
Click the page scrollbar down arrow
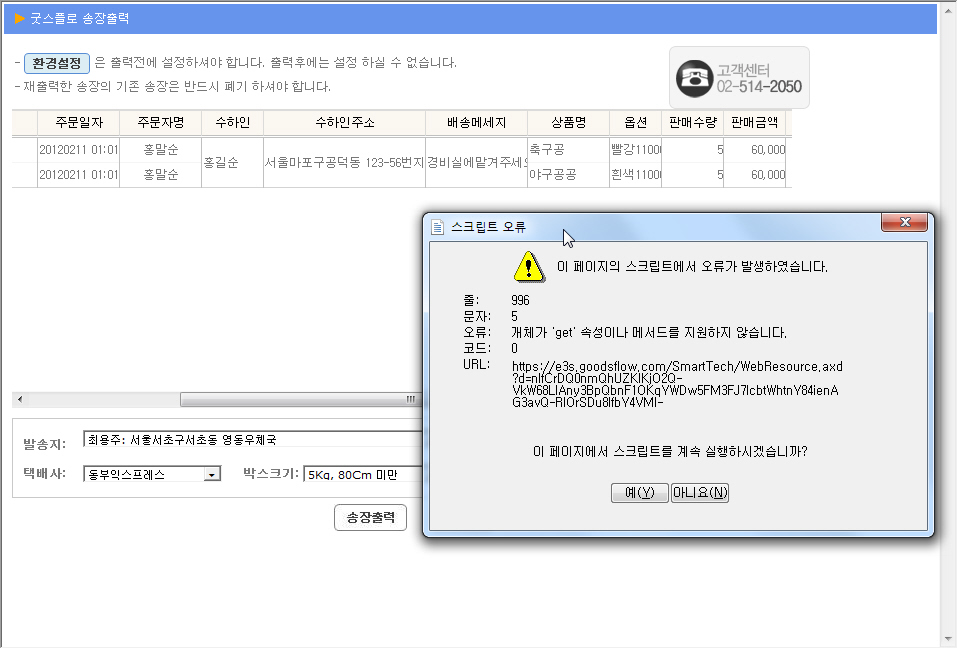948,637
